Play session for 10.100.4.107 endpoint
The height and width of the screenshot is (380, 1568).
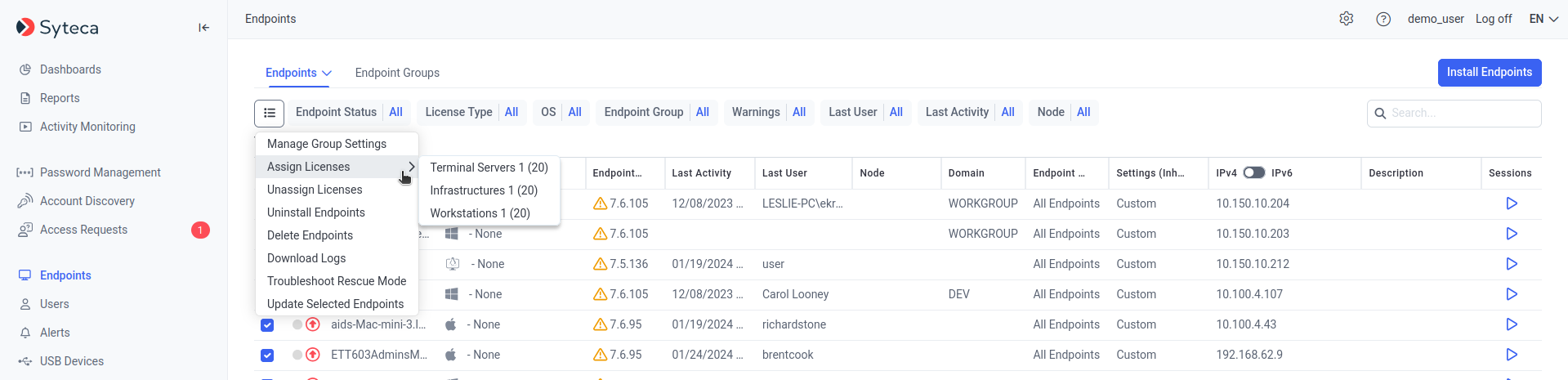[1512, 294]
